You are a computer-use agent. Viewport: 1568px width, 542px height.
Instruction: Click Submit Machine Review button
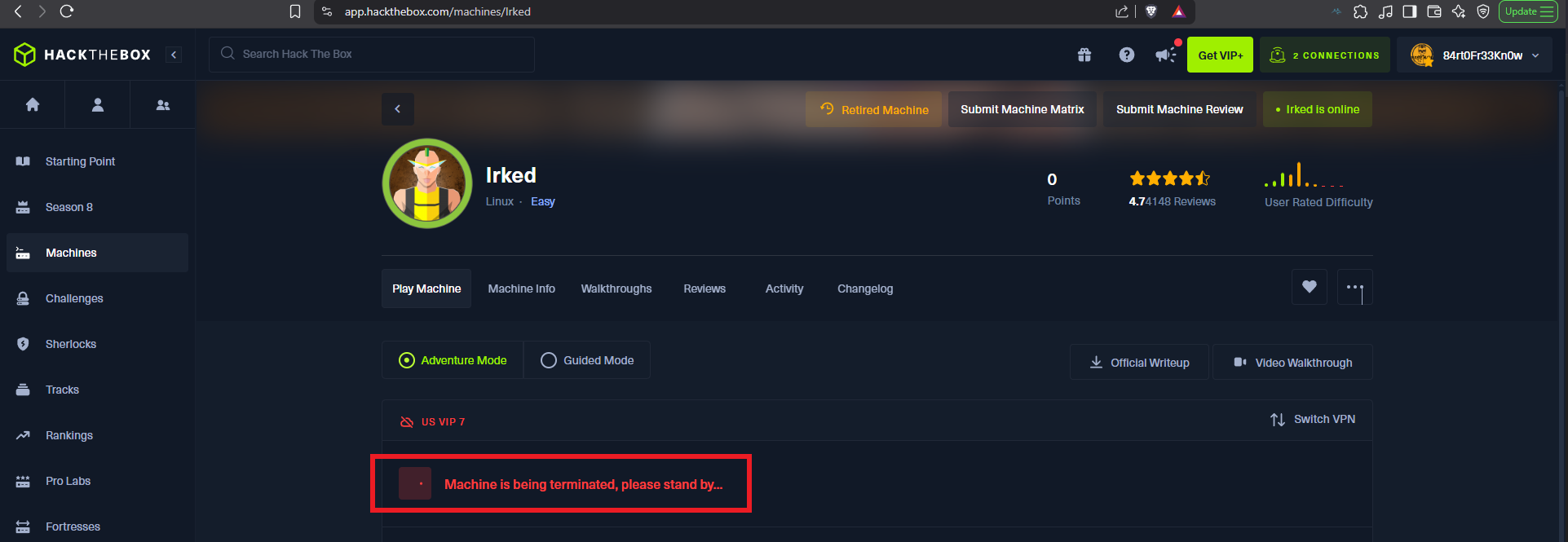[1180, 109]
